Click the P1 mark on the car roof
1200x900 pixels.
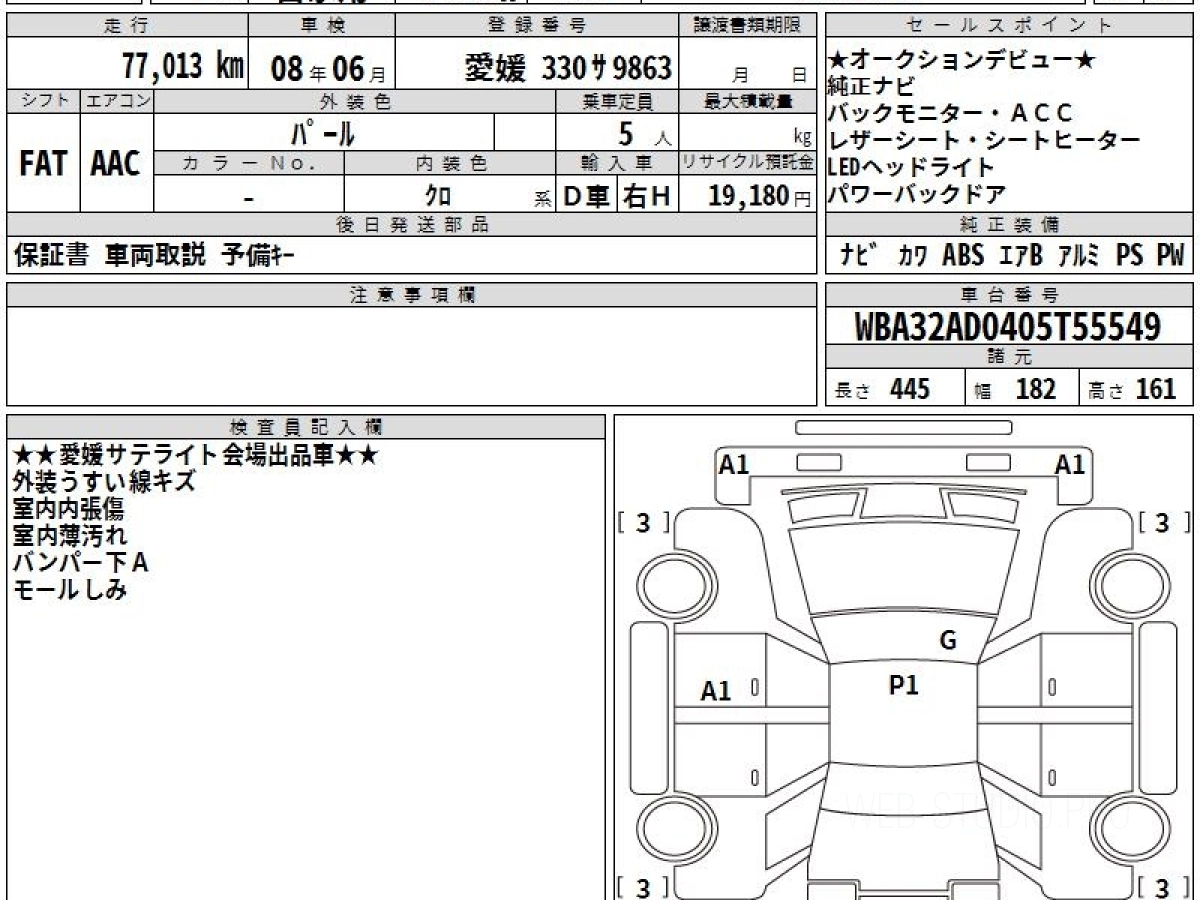pyautogui.click(x=903, y=685)
